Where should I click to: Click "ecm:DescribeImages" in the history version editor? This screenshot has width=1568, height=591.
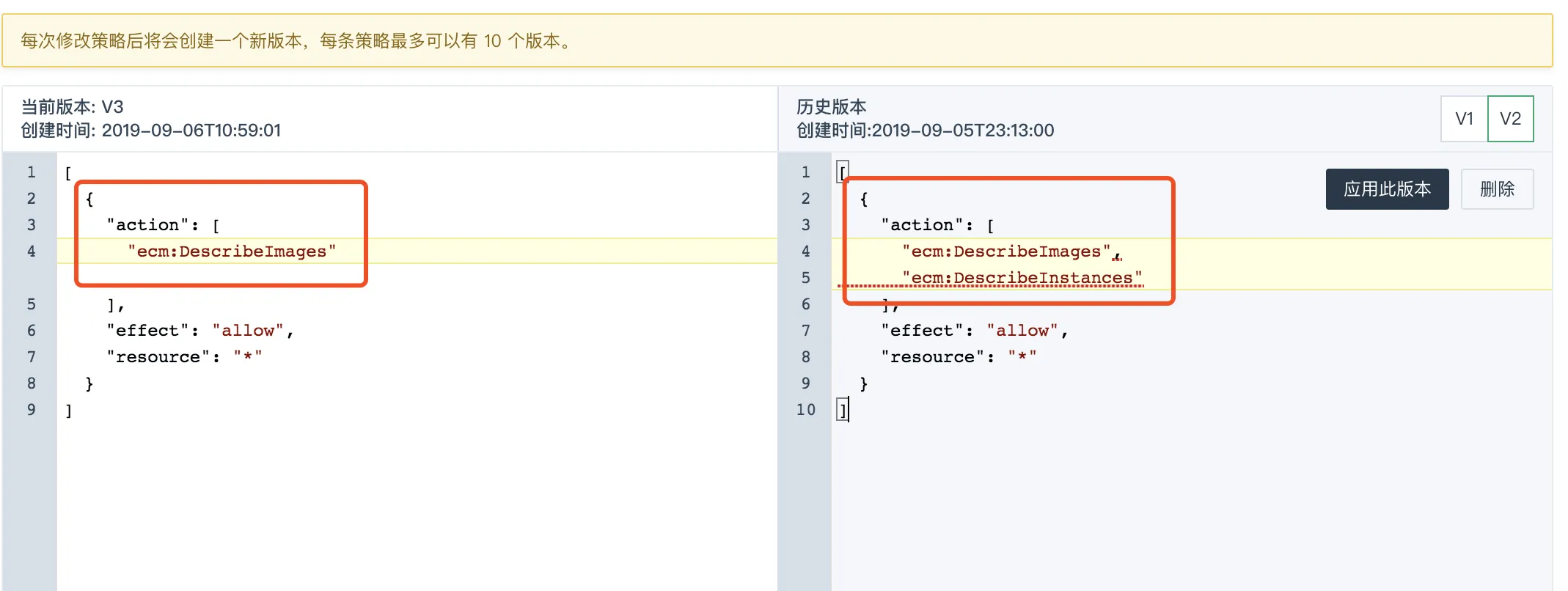point(1005,252)
